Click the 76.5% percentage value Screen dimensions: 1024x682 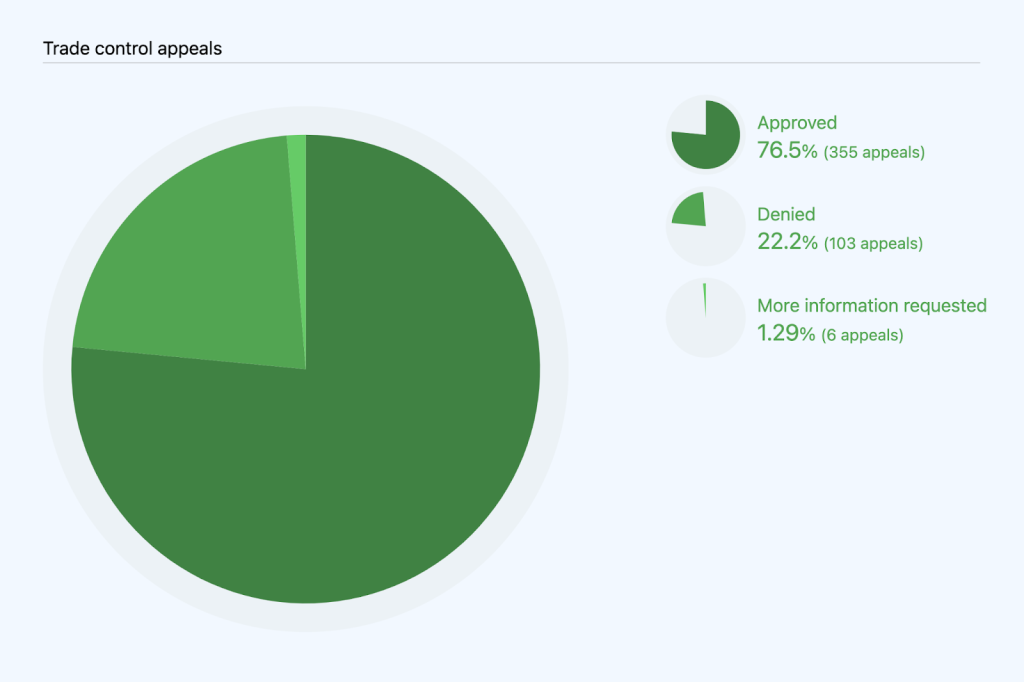coord(787,151)
